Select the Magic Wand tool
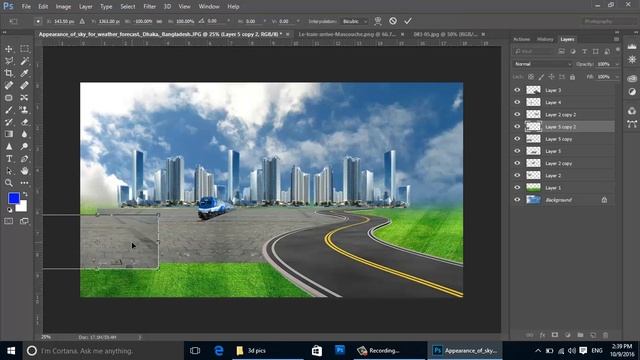This screenshot has height=360, width=640. coord(24,61)
